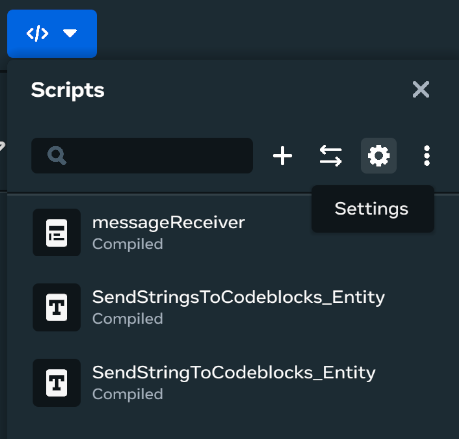
Task: Click the Scripts panel title
Action: click(68, 90)
